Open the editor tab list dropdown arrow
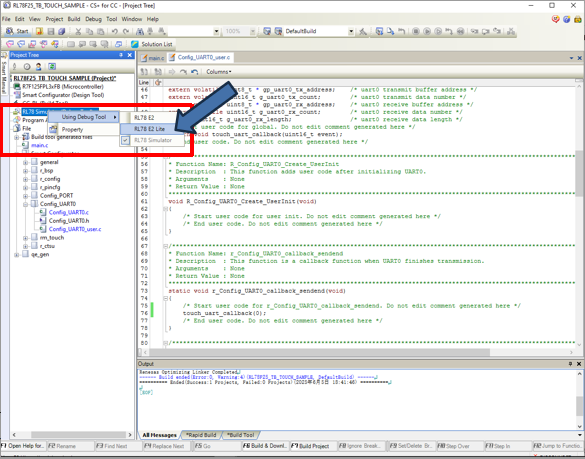585x459 pixels. (571, 58)
